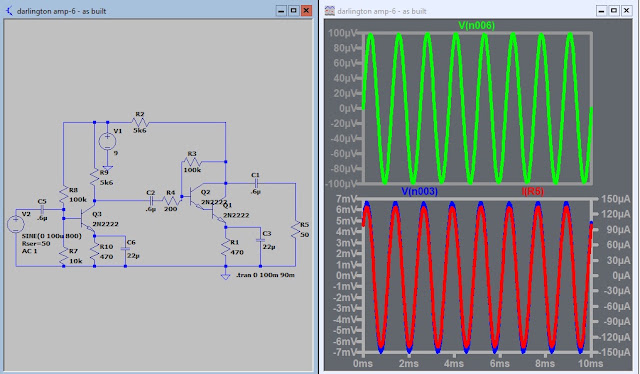Maximize the waveform plot window

pyautogui.click(x=613, y=11)
